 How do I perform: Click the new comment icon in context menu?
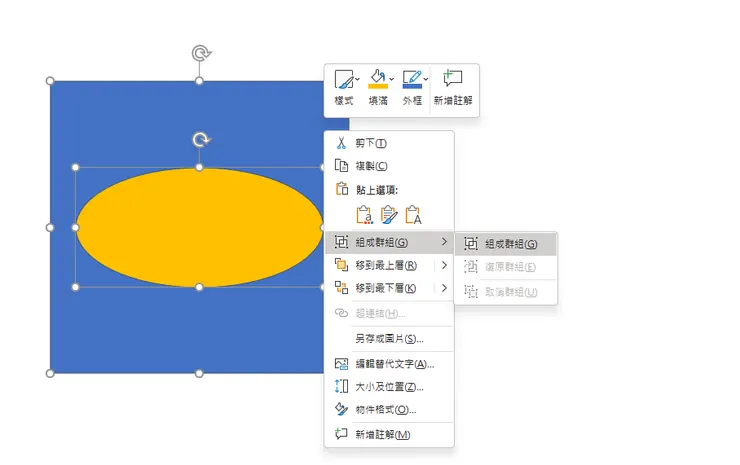coord(341,433)
